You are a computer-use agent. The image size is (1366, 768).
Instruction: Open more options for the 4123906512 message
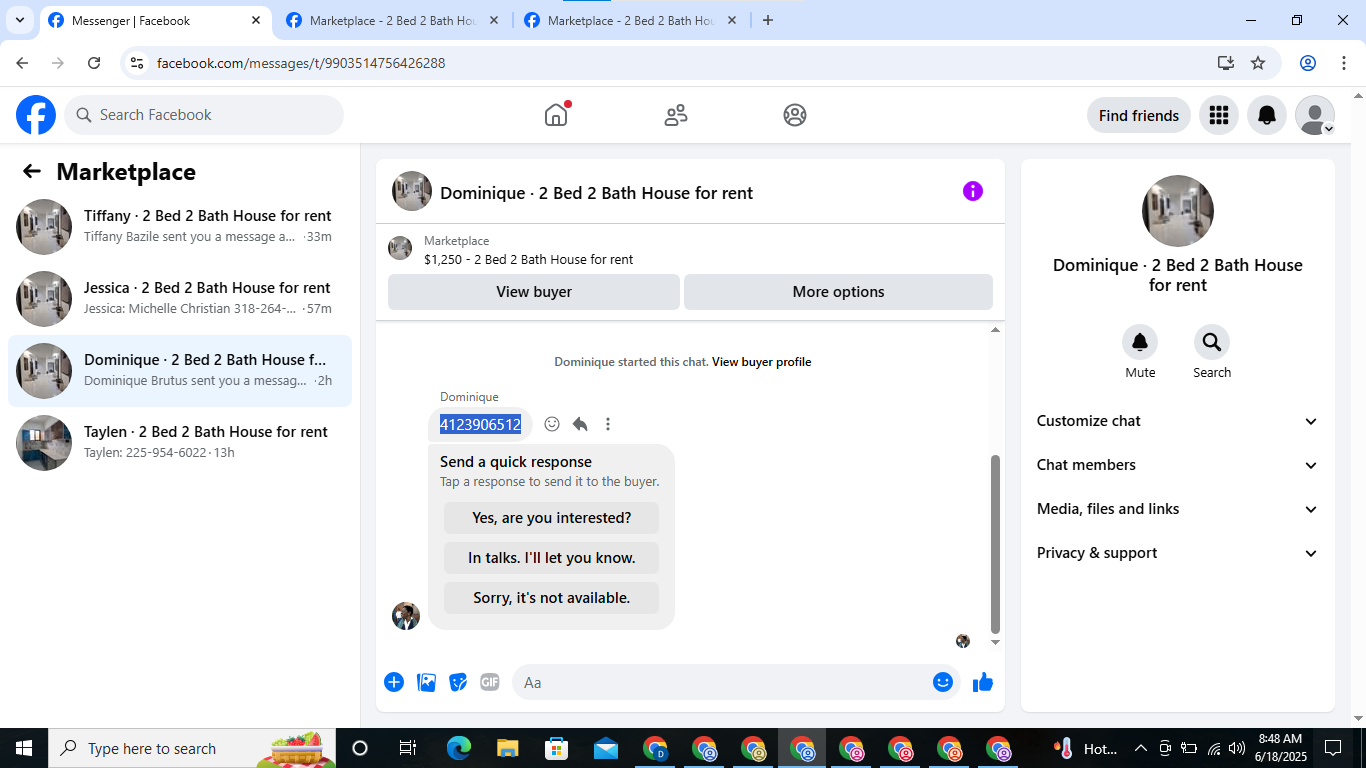[x=608, y=424]
